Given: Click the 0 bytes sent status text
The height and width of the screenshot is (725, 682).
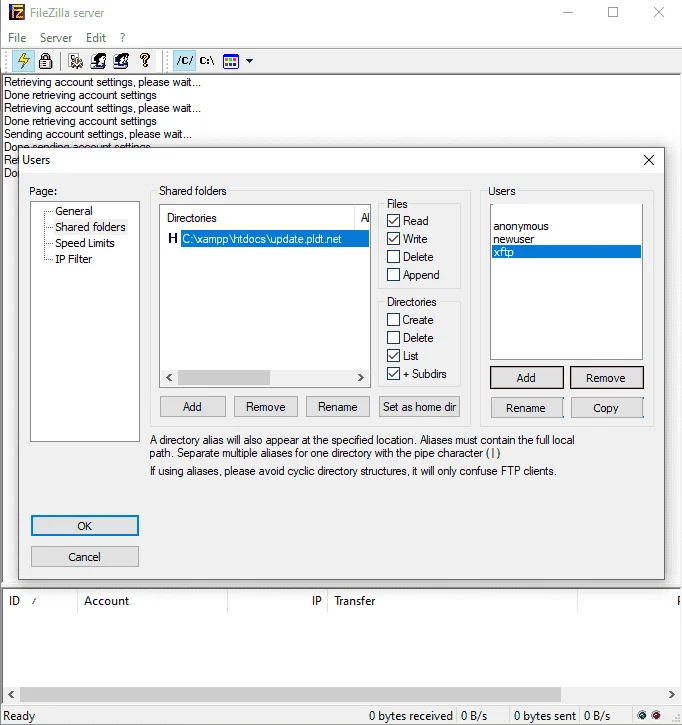Looking at the screenshot, I should click(545, 716).
